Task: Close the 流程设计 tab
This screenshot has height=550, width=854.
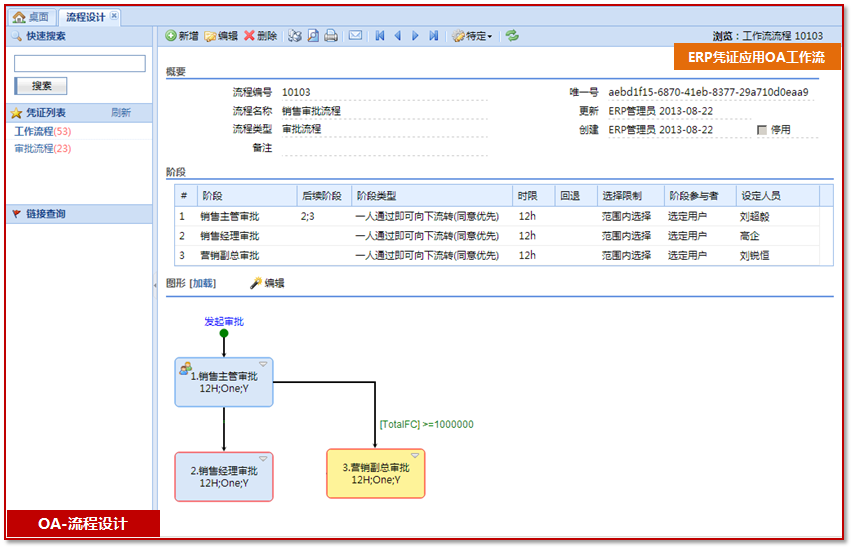Action: pyautogui.click(x=114, y=16)
